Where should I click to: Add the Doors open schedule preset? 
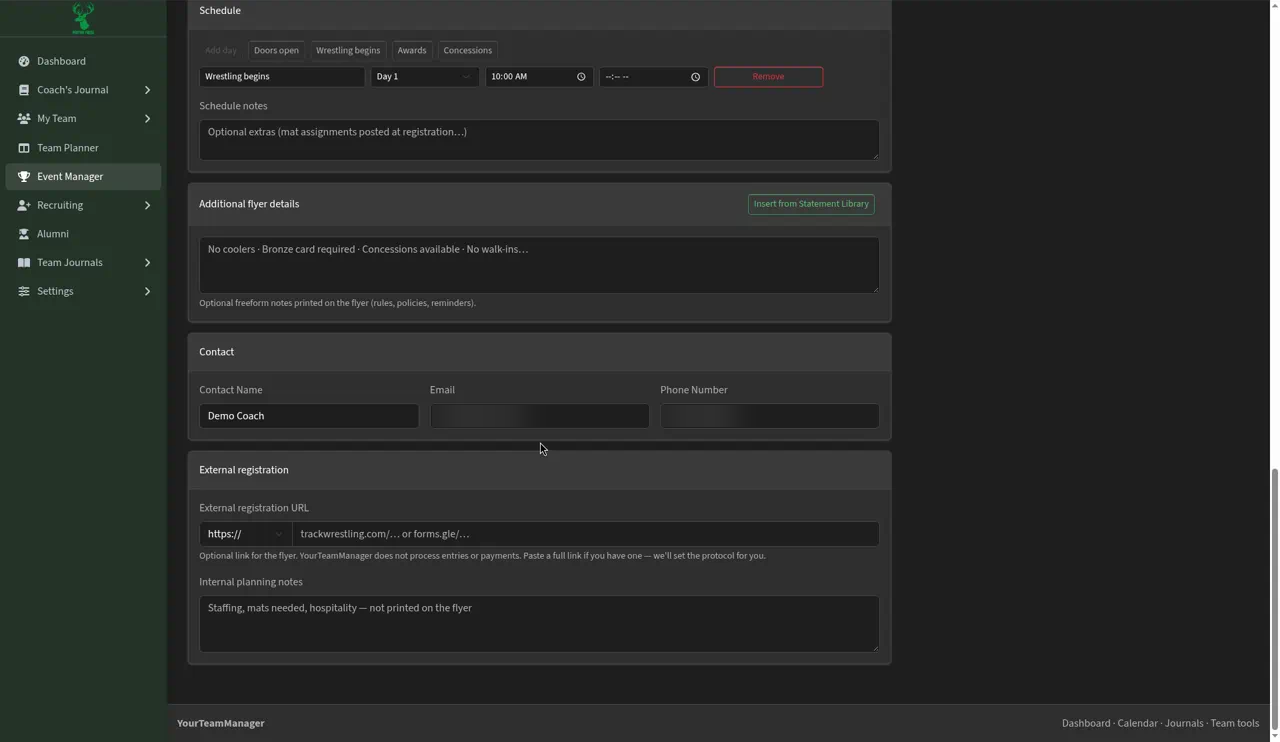(x=276, y=50)
